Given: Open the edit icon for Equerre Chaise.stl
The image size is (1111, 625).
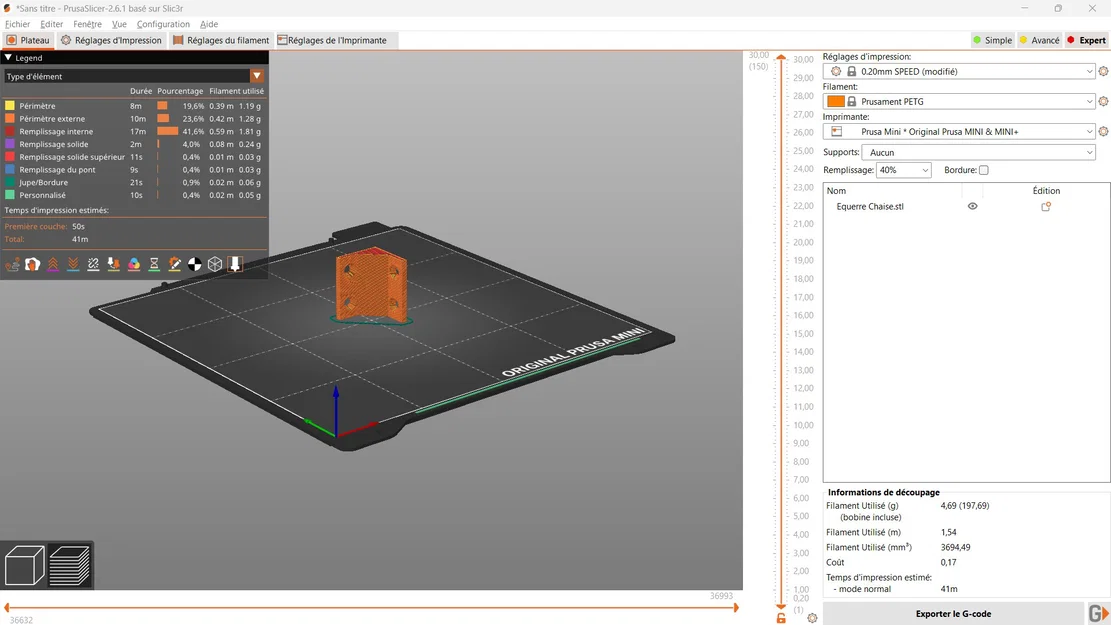Looking at the screenshot, I should coord(1046,207).
